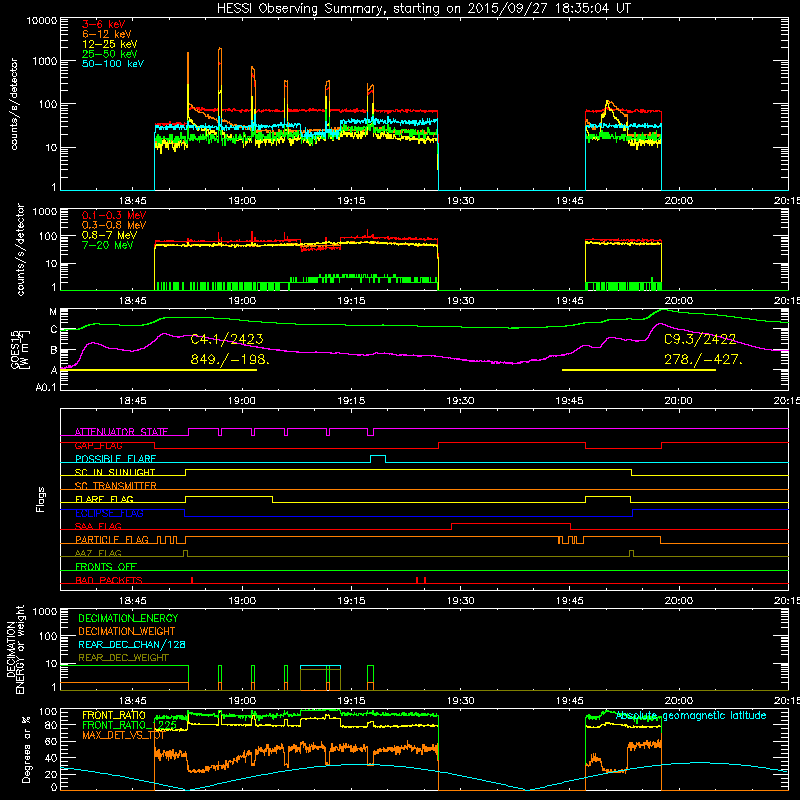Click the DECIMATION ENERGY or weight axis title
This screenshot has width=800, height=800.
(15, 649)
